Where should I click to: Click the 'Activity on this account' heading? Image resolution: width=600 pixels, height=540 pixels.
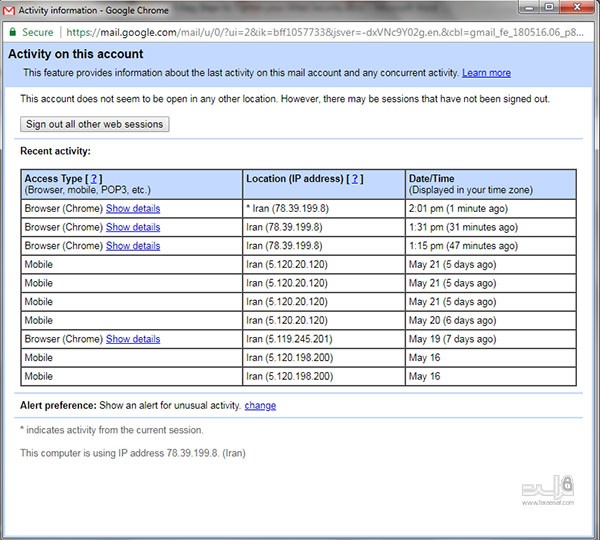[76, 54]
